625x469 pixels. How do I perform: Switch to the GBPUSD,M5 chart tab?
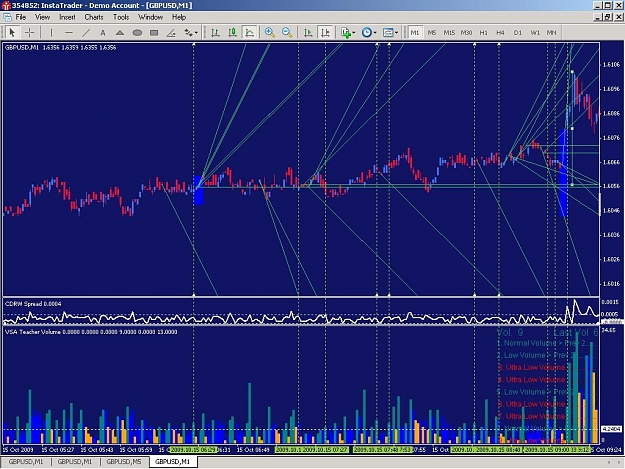124,461
